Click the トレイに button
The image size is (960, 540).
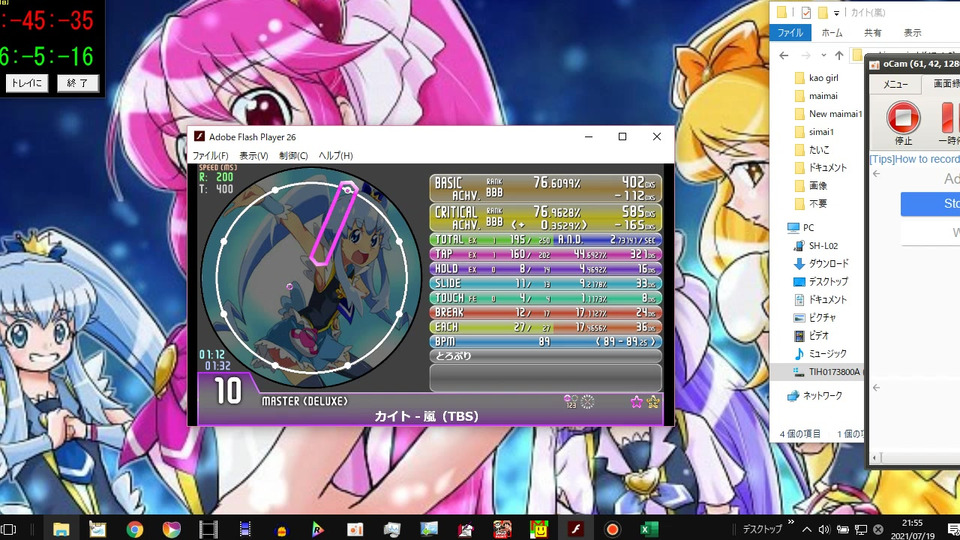pos(26,83)
